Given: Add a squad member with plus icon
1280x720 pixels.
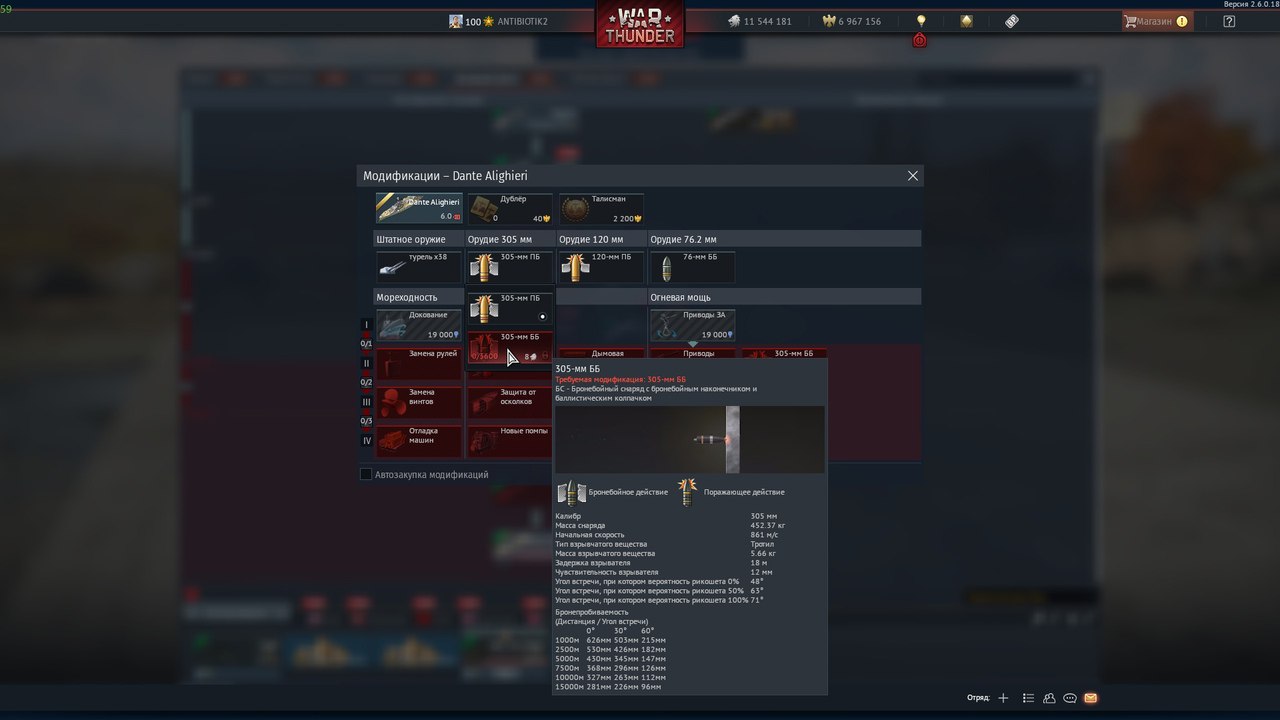Looking at the screenshot, I should [x=1003, y=698].
